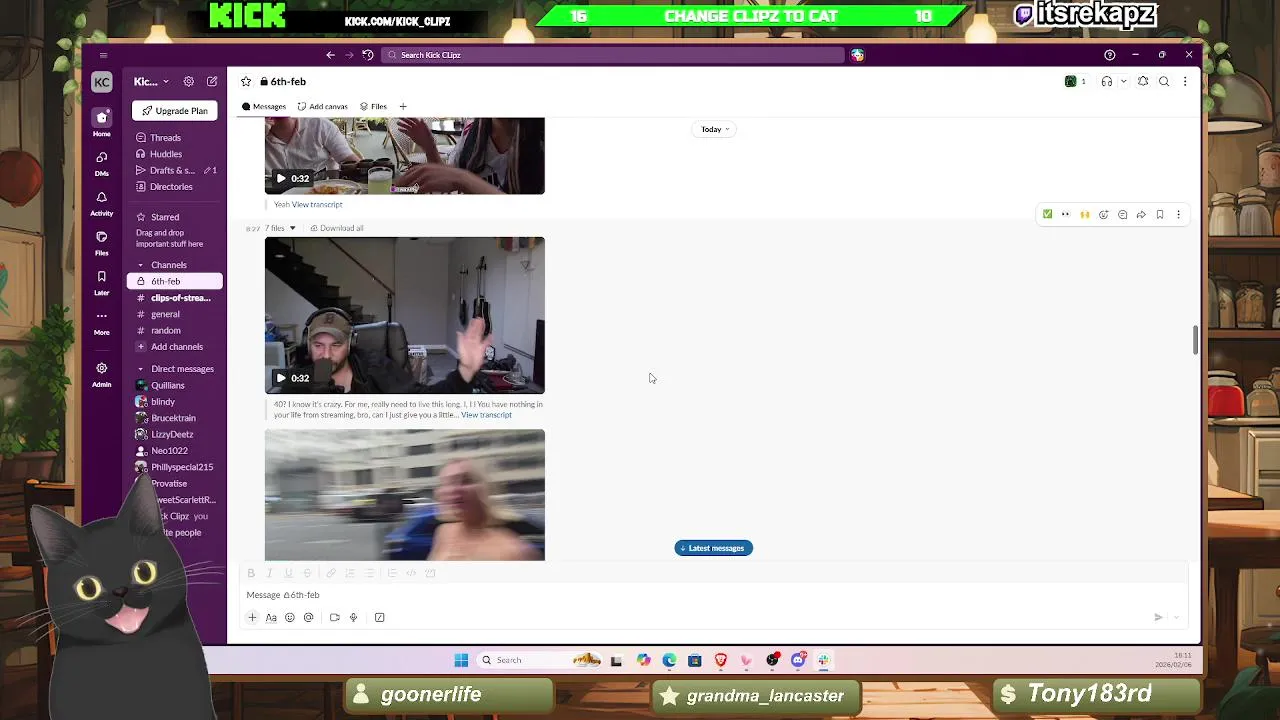
Task: Open Add canvas tab
Action: 323,106
